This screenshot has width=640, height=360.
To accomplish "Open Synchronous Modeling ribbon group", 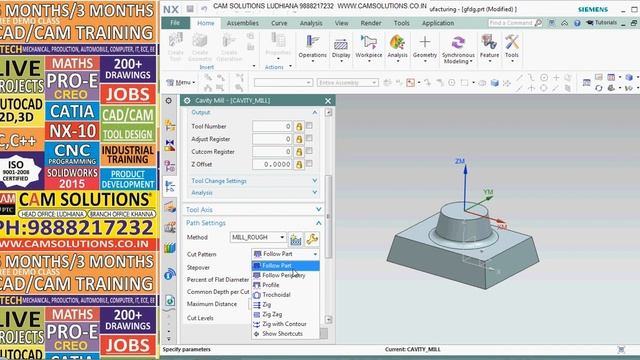I will 458,49.
